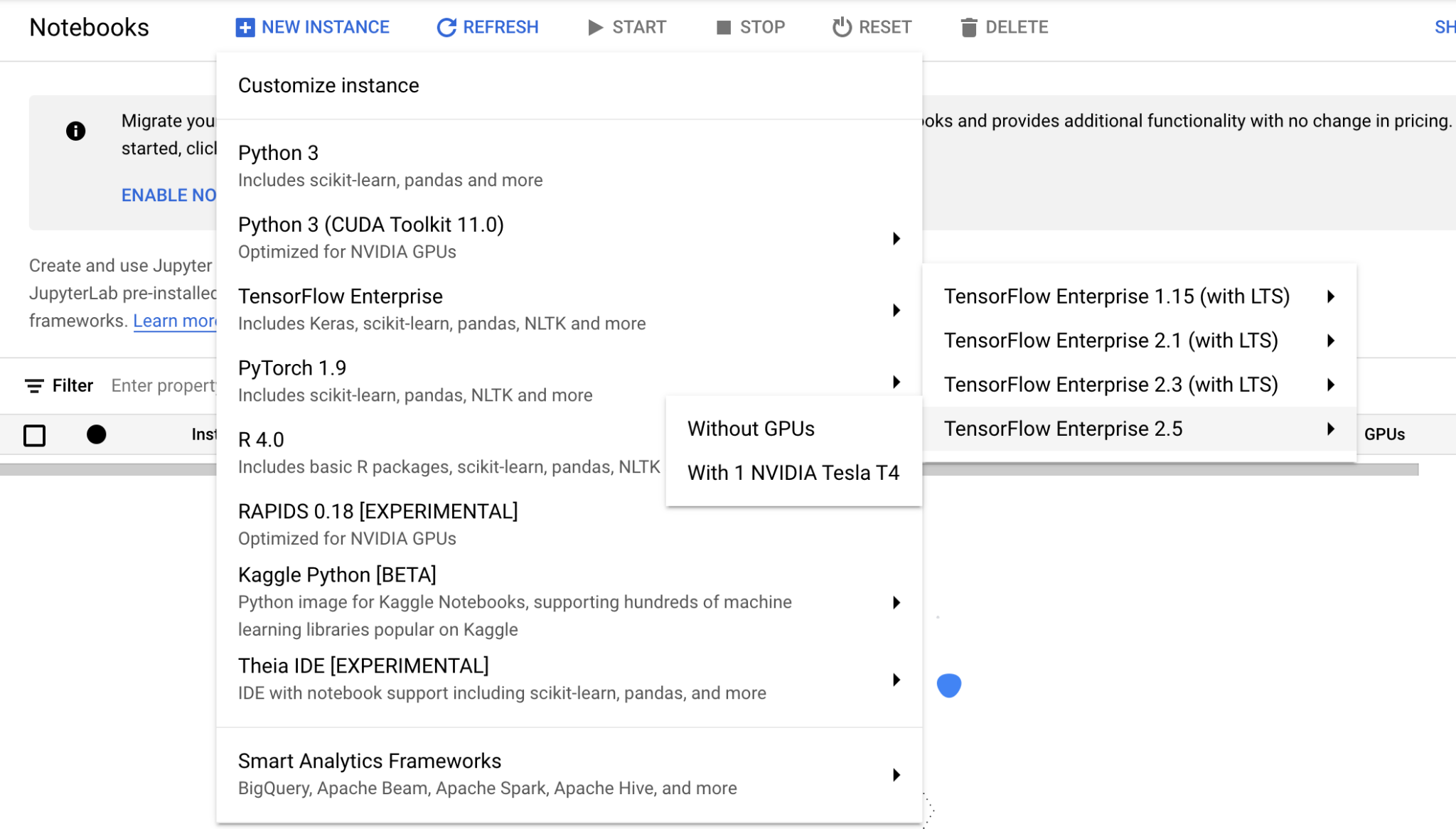Choose Without GPUs option
The width and height of the screenshot is (1456, 829).
coord(793,429)
